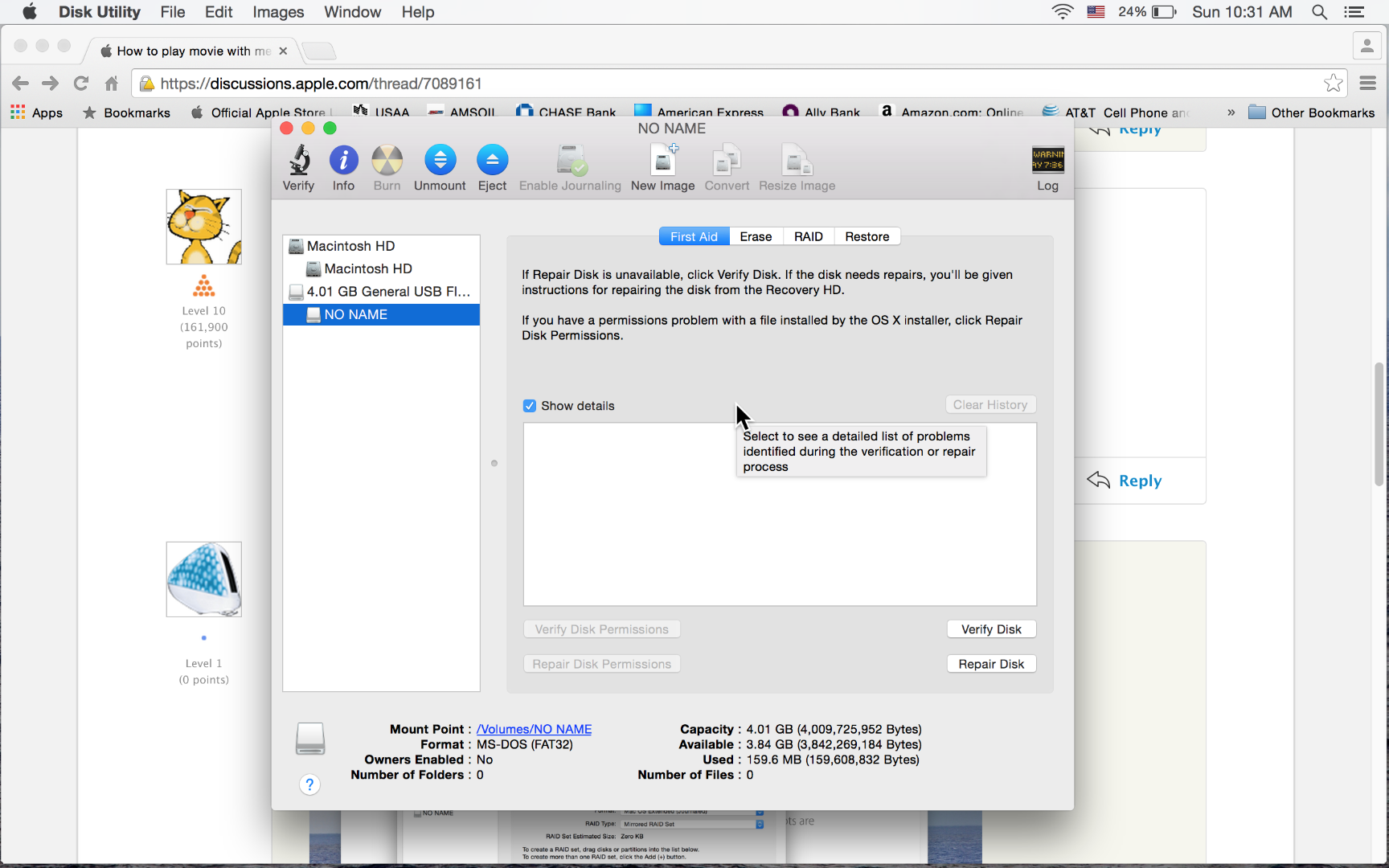Switch to the Erase tab
The image size is (1389, 868).
[755, 235]
